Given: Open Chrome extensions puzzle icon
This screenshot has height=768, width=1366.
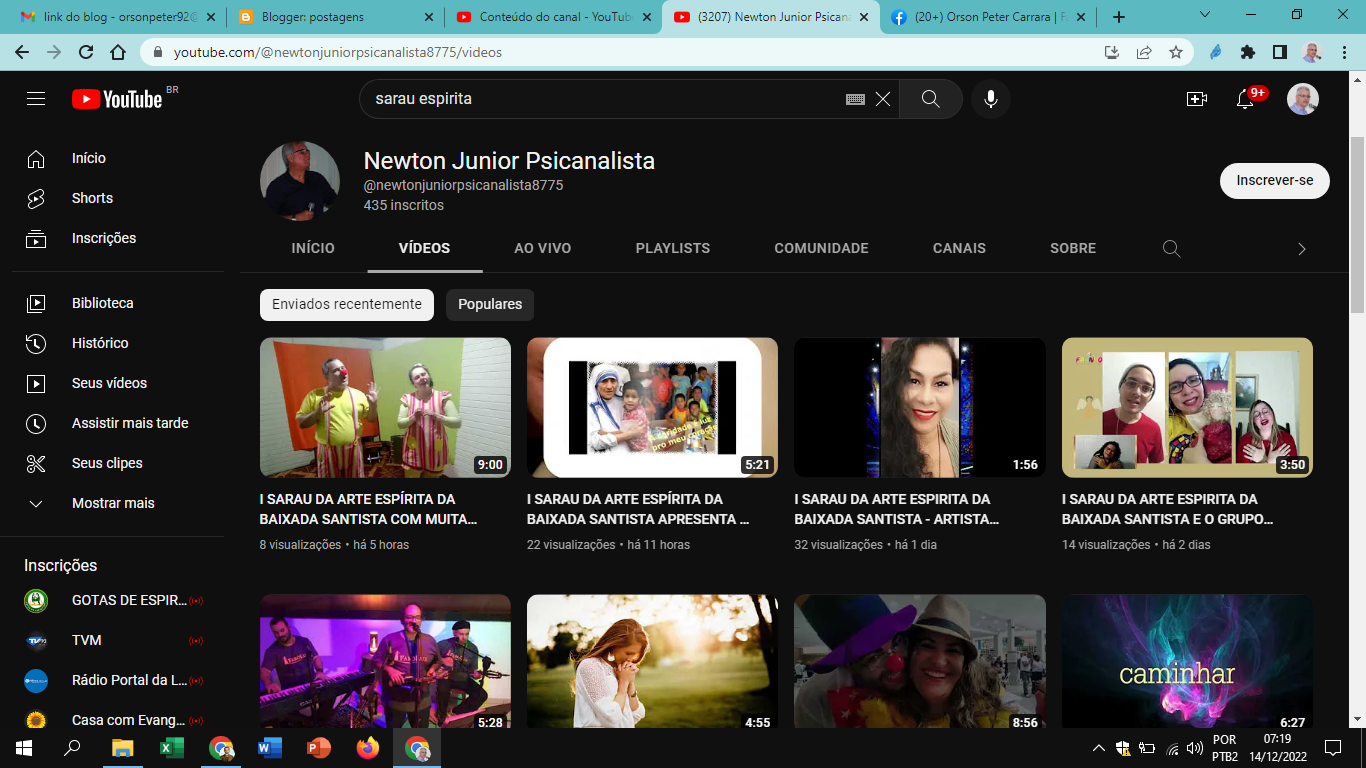Looking at the screenshot, I should click(1248, 52).
